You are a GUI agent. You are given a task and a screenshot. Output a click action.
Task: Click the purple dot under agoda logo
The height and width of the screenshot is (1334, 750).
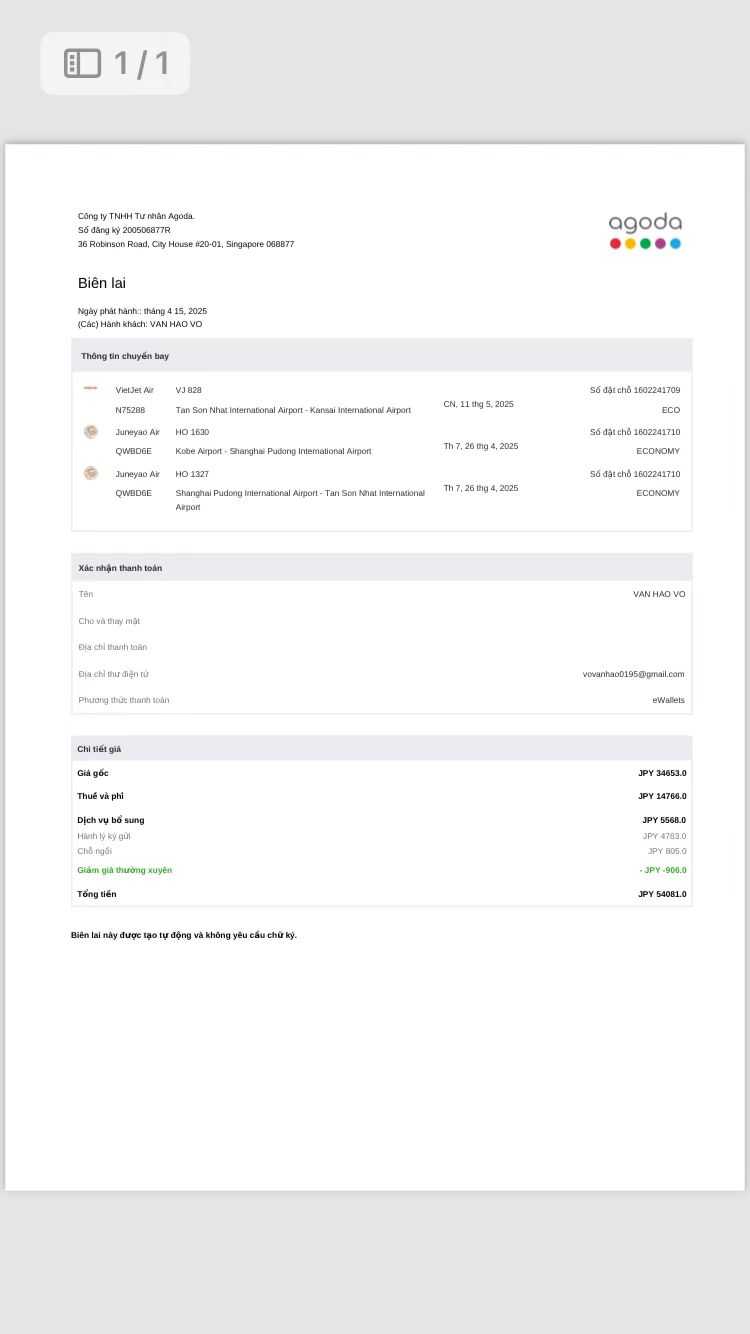pos(660,244)
